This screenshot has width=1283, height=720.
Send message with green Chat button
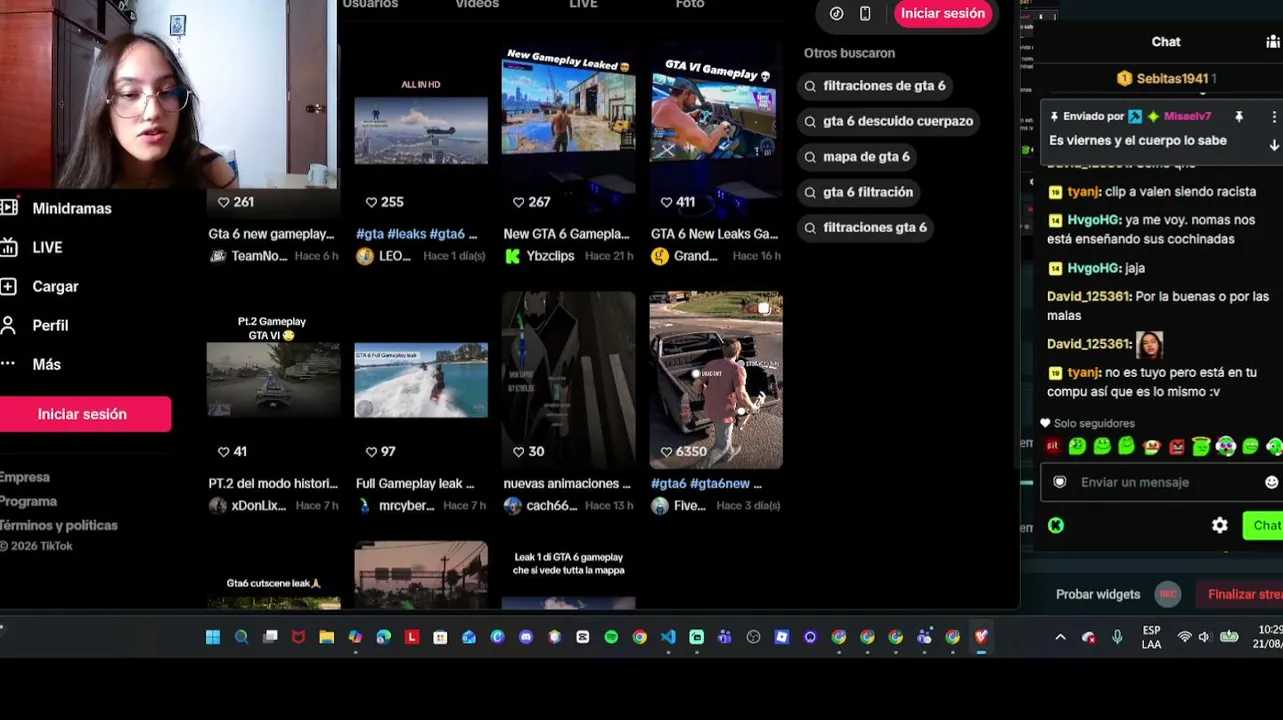point(1263,525)
